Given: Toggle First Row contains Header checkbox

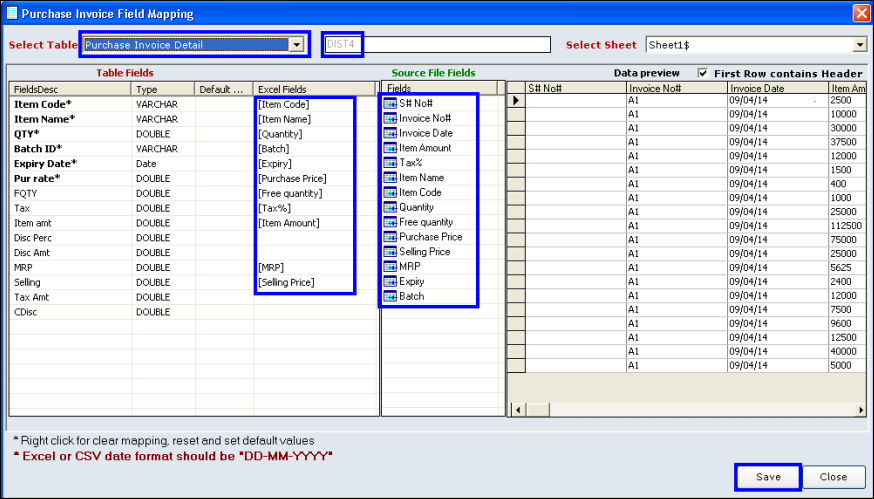Looking at the screenshot, I should [x=702, y=73].
